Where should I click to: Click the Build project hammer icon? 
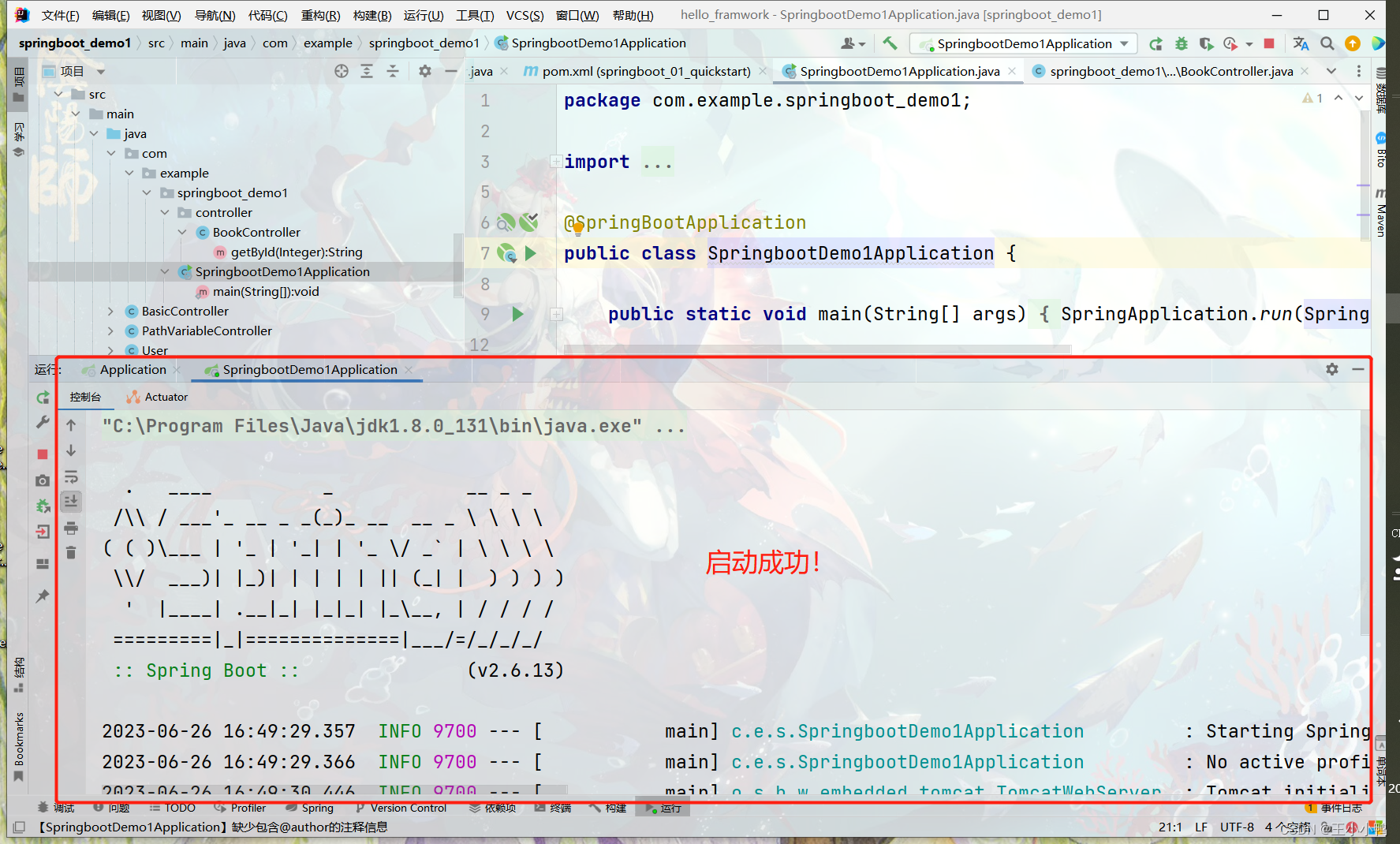point(890,43)
